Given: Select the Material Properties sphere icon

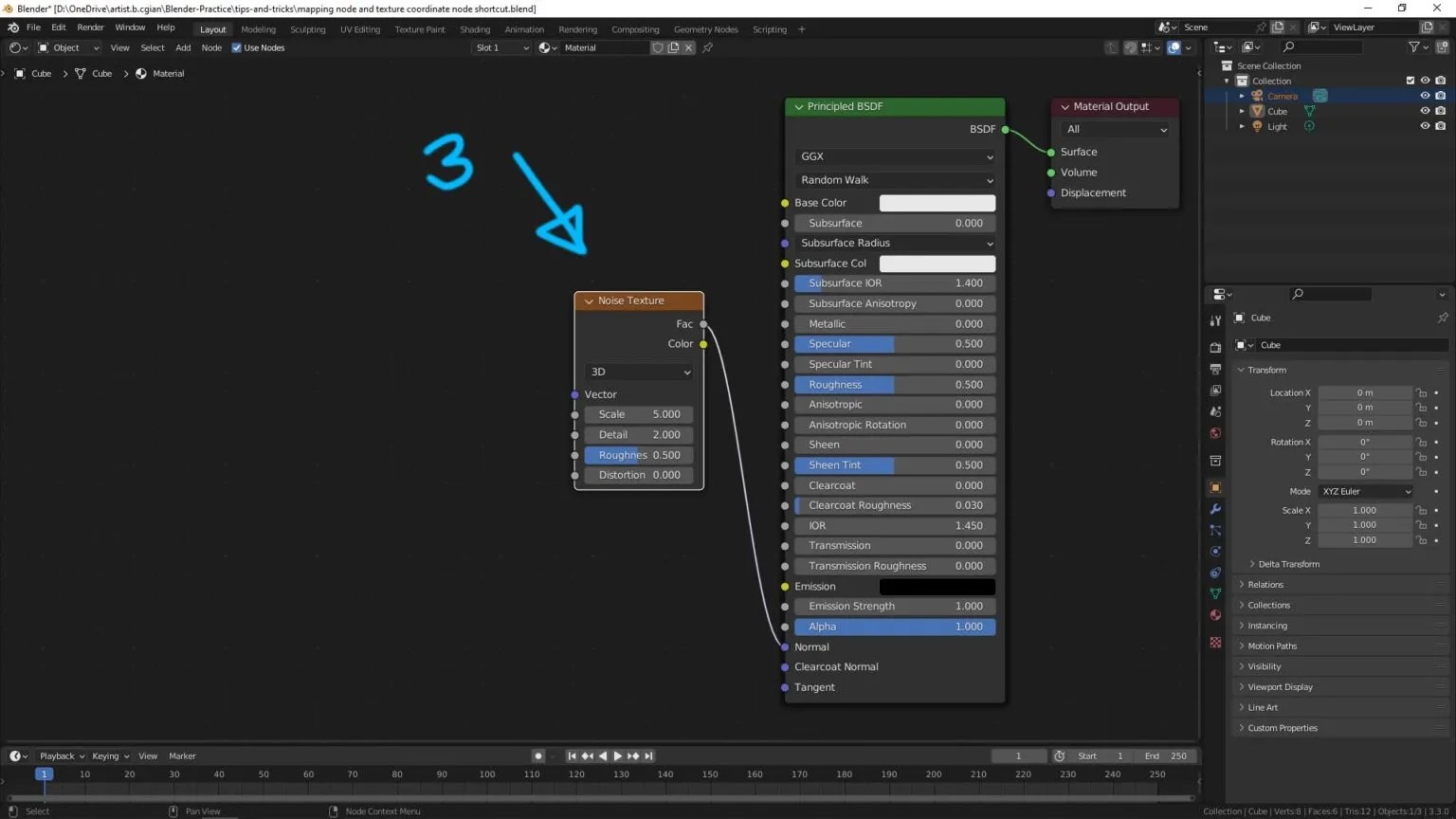Looking at the screenshot, I should pos(1215,614).
